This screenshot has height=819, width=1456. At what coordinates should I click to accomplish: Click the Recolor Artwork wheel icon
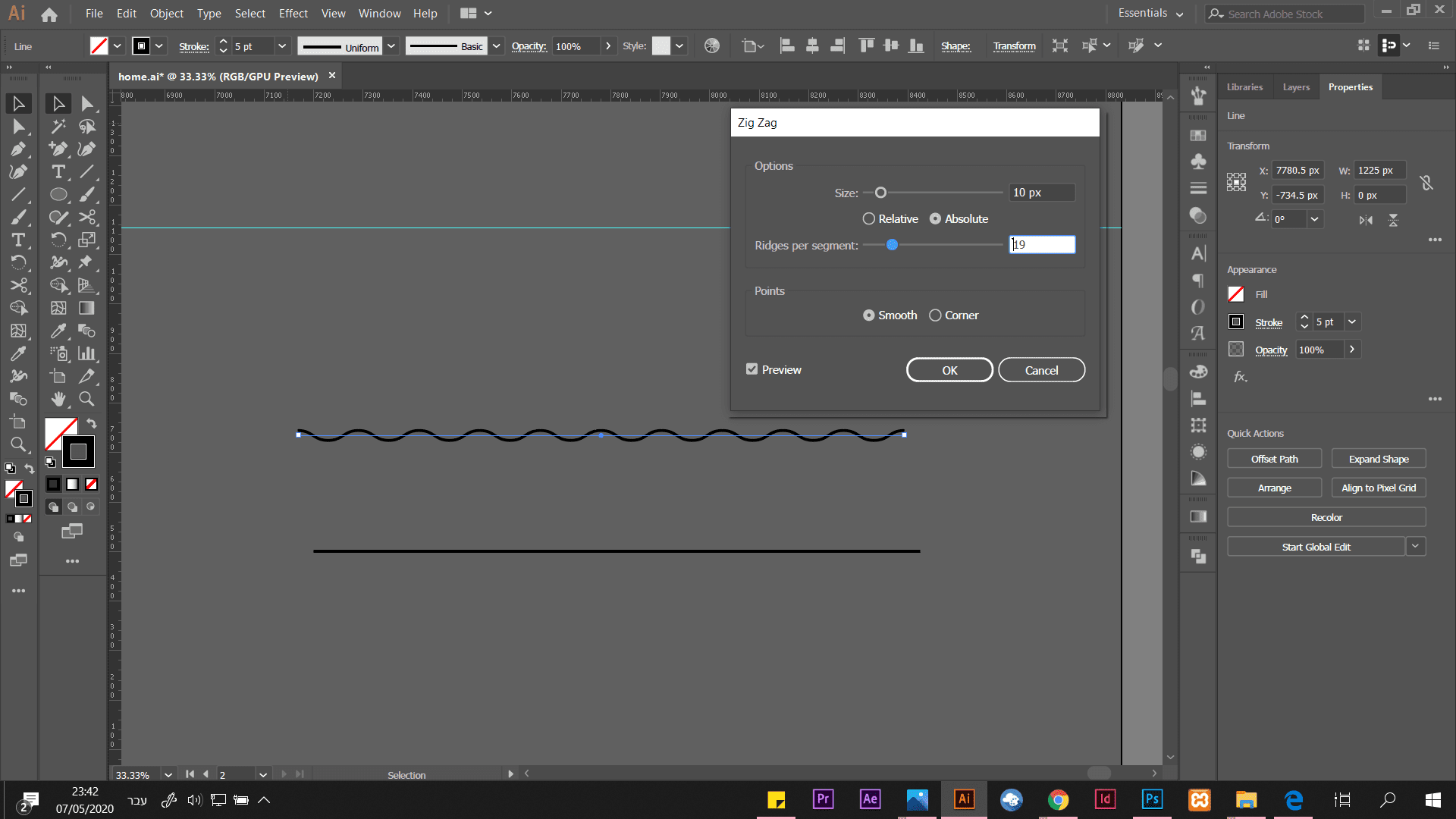(x=711, y=46)
